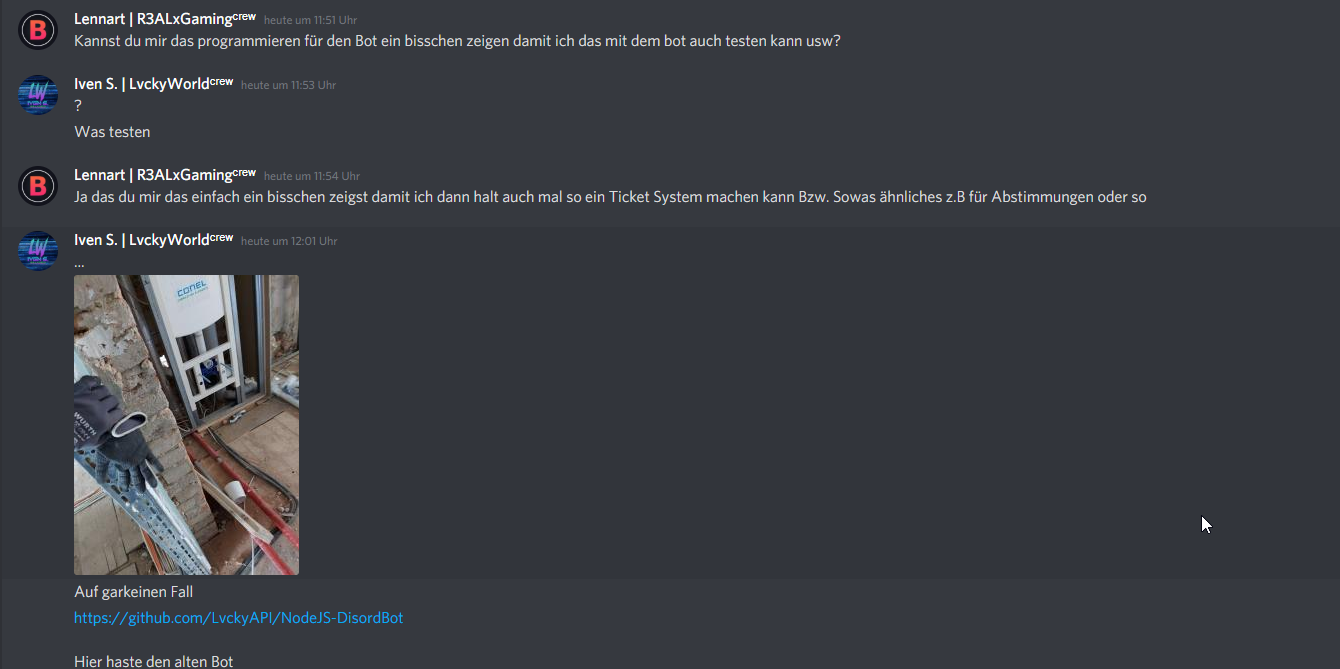
Task: Click the 'heute um 11:54 Uhr' timestamp
Action: (310, 176)
